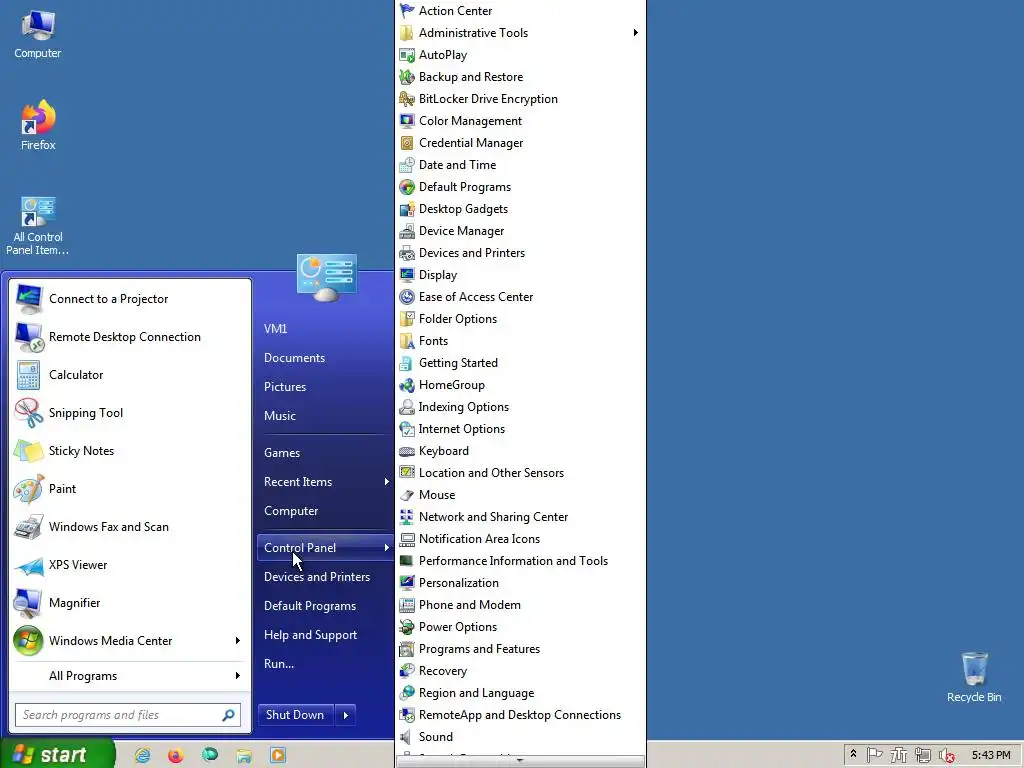The height and width of the screenshot is (768, 1024).
Task: Click the user account picture thumbnail
Action: (x=327, y=278)
